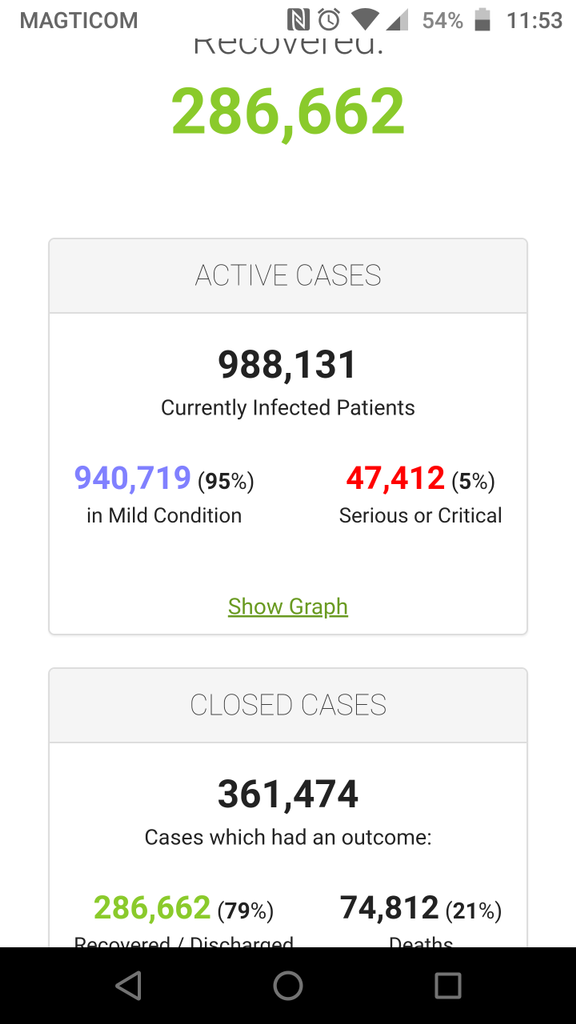This screenshot has width=576, height=1024.
Task: Tap the 988,131 currently infected figure
Action: point(288,364)
